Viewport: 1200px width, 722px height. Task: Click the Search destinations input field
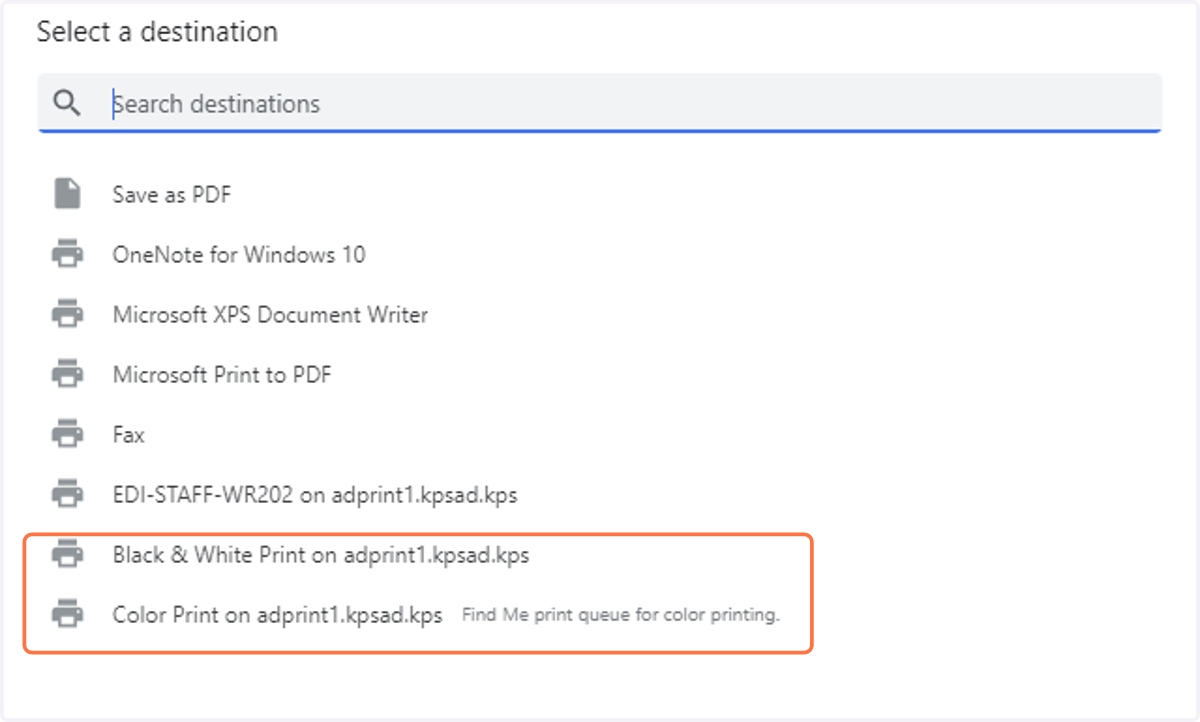[x=600, y=103]
